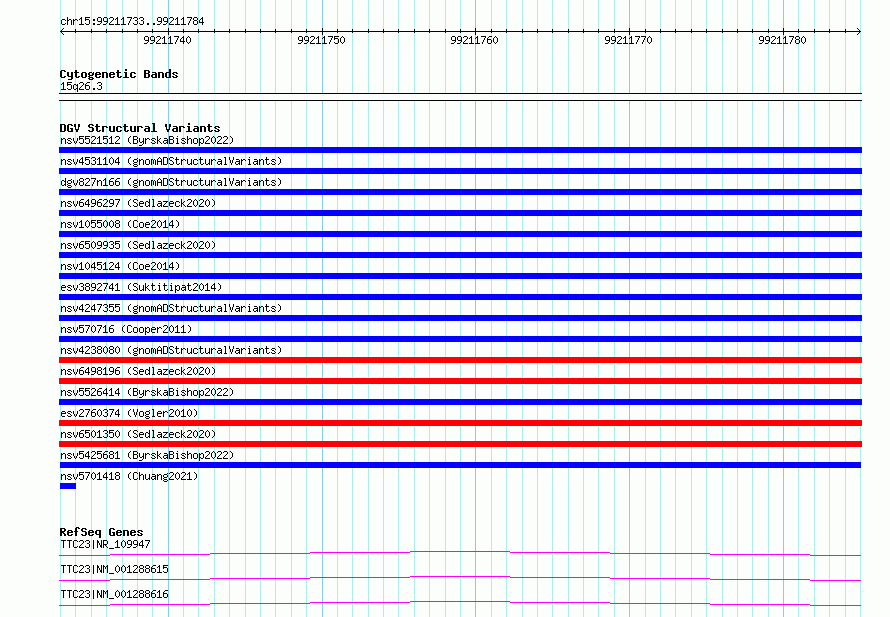Image resolution: width=890 pixels, height=617 pixels.
Task: Open nsv6501350 (Sedlazeck2020) label
Action: tap(138, 434)
